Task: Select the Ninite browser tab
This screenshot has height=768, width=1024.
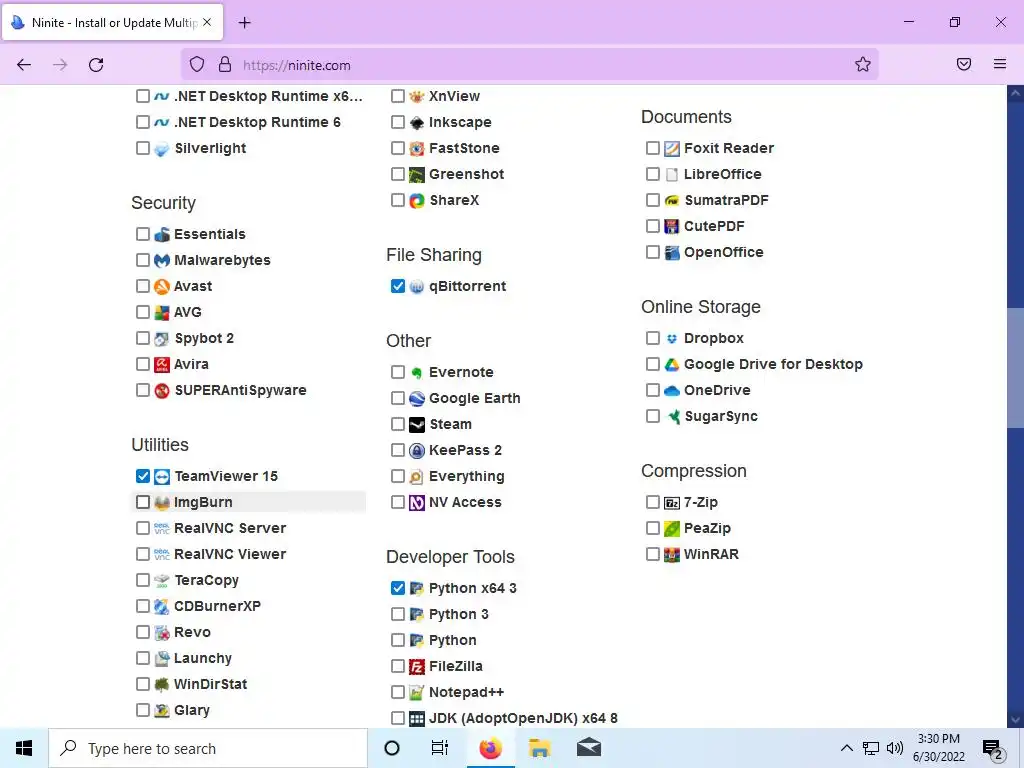Action: pyautogui.click(x=113, y=22)
